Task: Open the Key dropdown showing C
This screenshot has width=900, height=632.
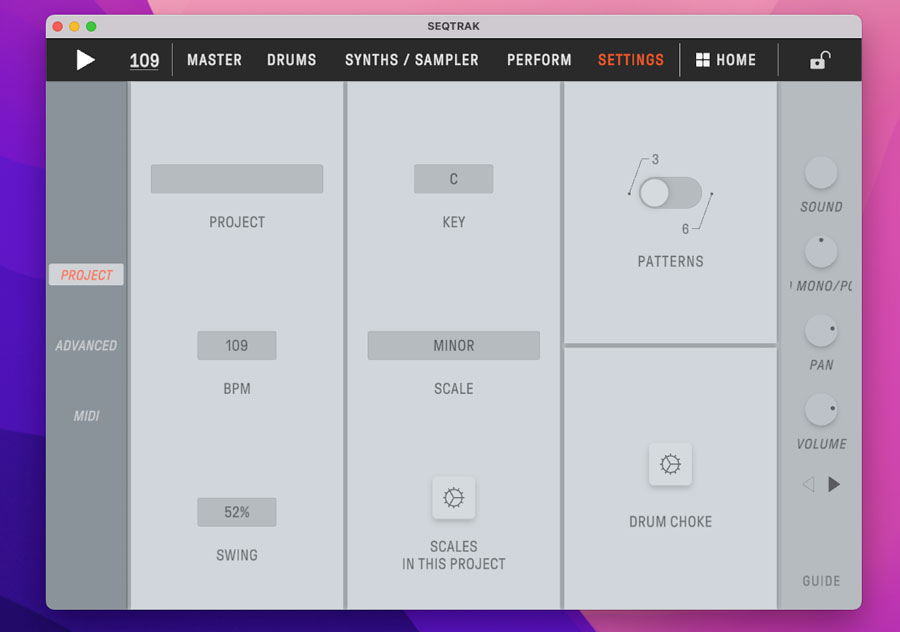Action: 453,179
